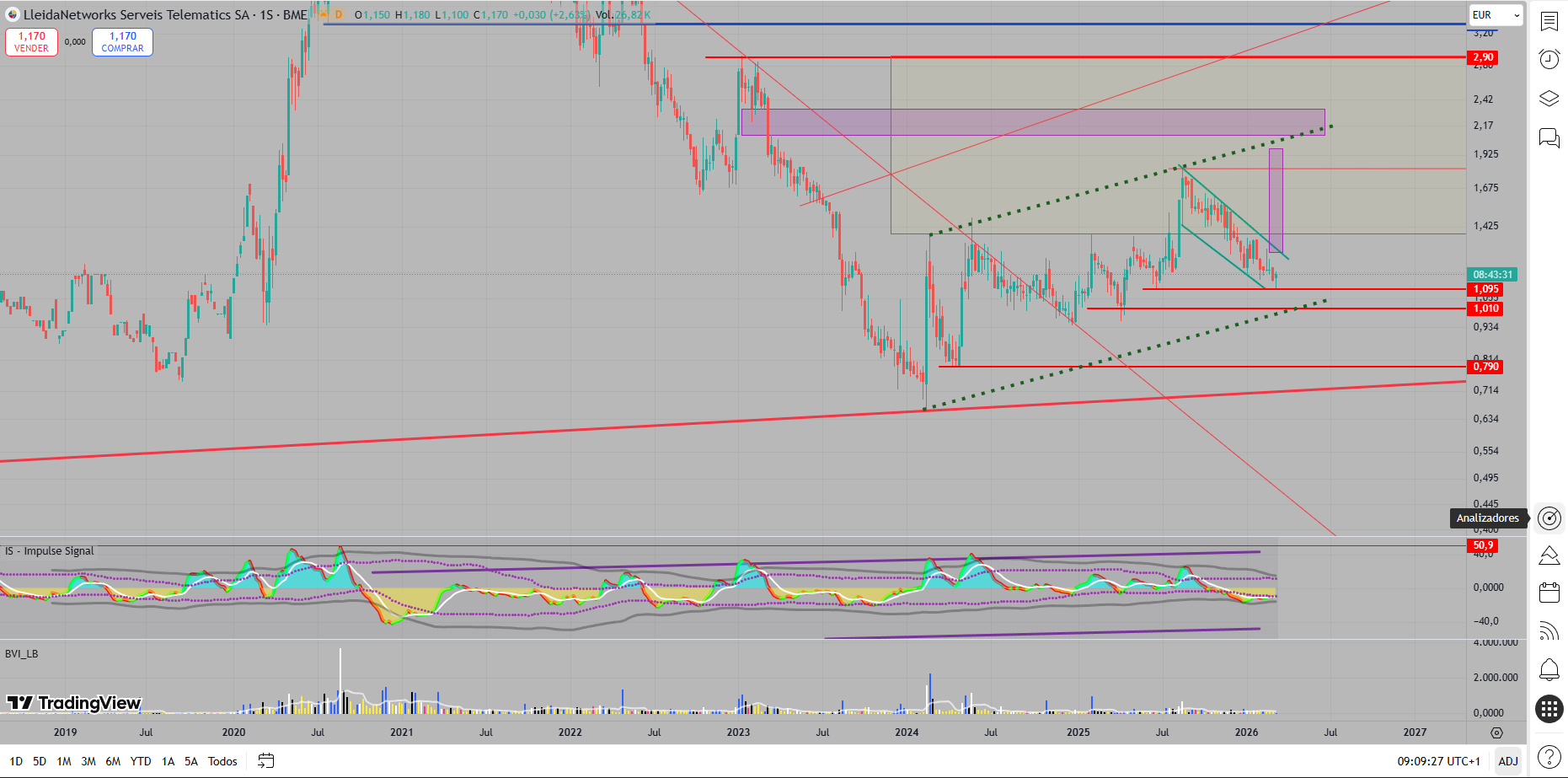Open price scale settings hexagon icon
The width and height of the screenshot is (1568, 778).
pos(1496,732)
